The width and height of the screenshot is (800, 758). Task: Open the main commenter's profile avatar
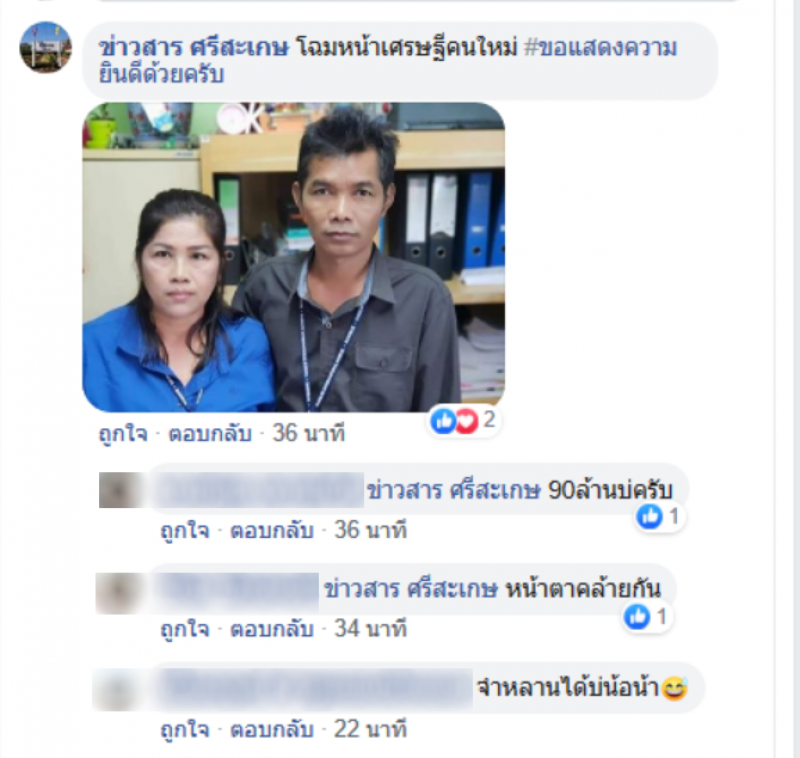tap(45, 47)
